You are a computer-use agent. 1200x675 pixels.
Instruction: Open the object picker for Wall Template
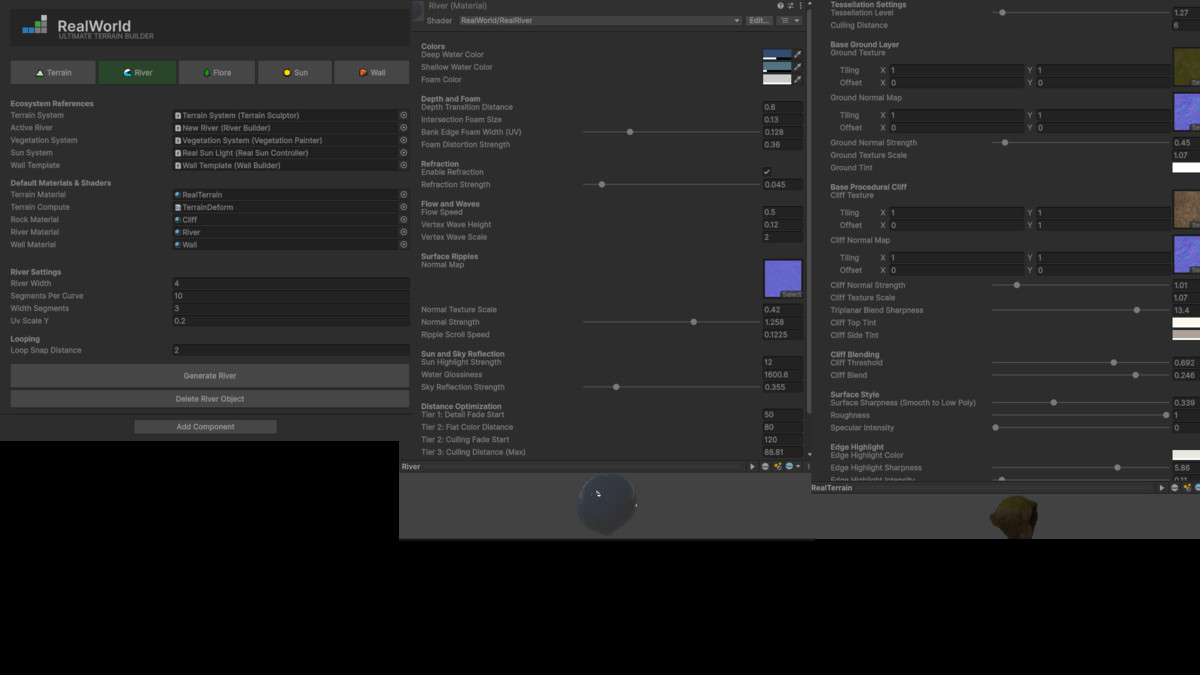pyautogui.click(x=404, y=165)
